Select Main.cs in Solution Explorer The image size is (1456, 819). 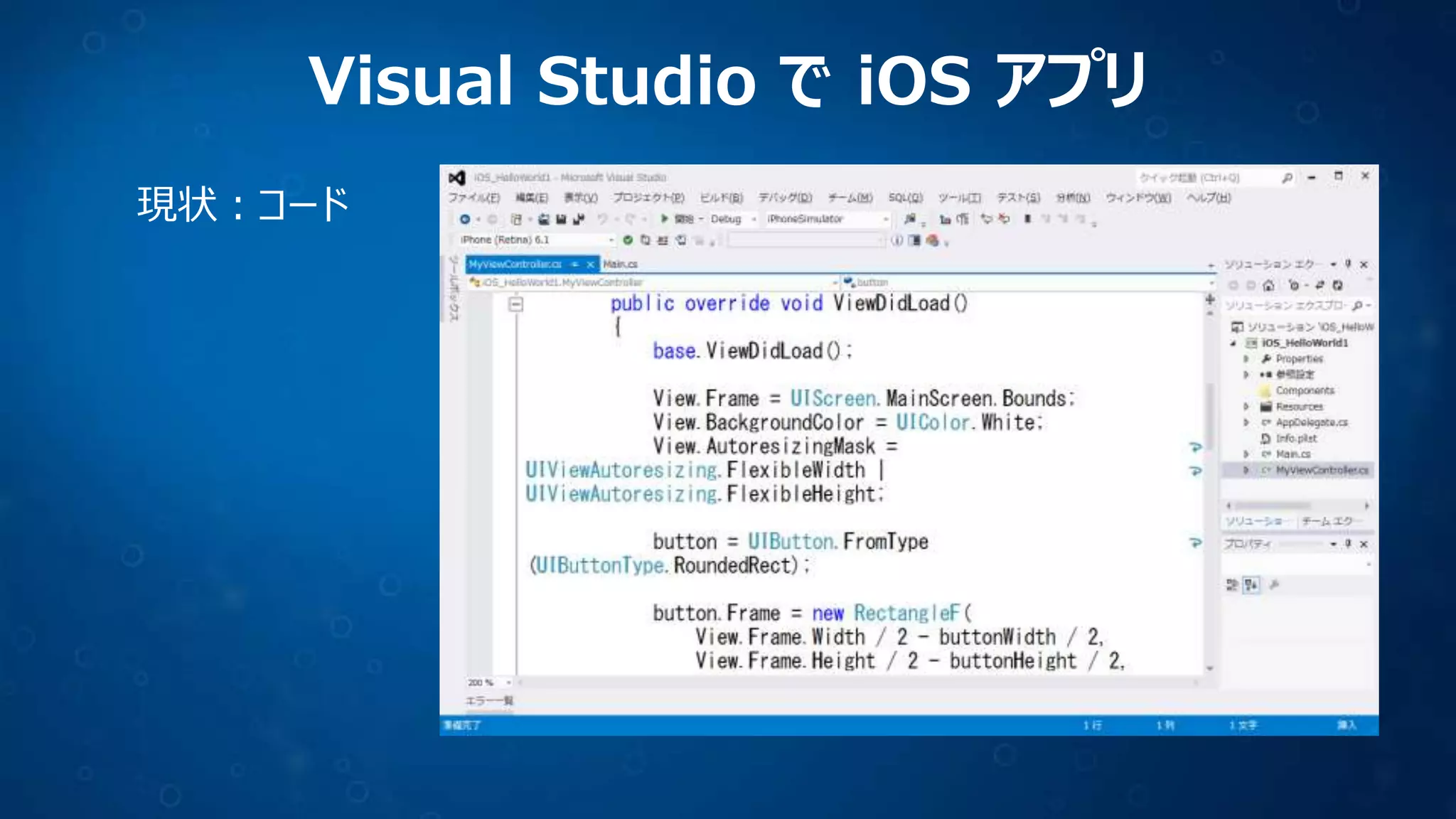[1292, 454]
